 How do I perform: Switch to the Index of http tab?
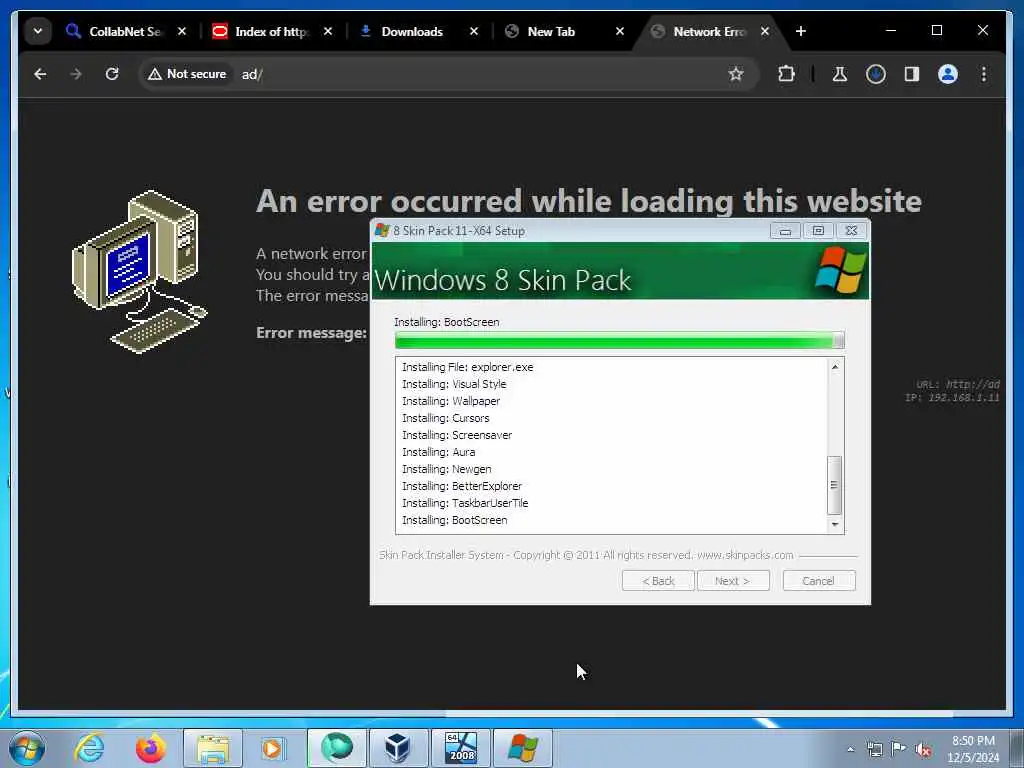[271, 31]
